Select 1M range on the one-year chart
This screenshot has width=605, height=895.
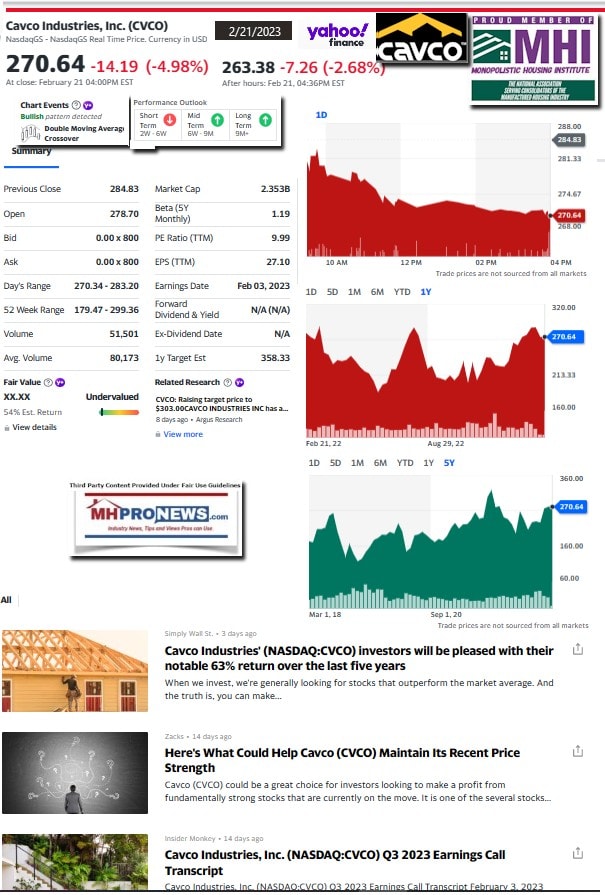point(354,292)
